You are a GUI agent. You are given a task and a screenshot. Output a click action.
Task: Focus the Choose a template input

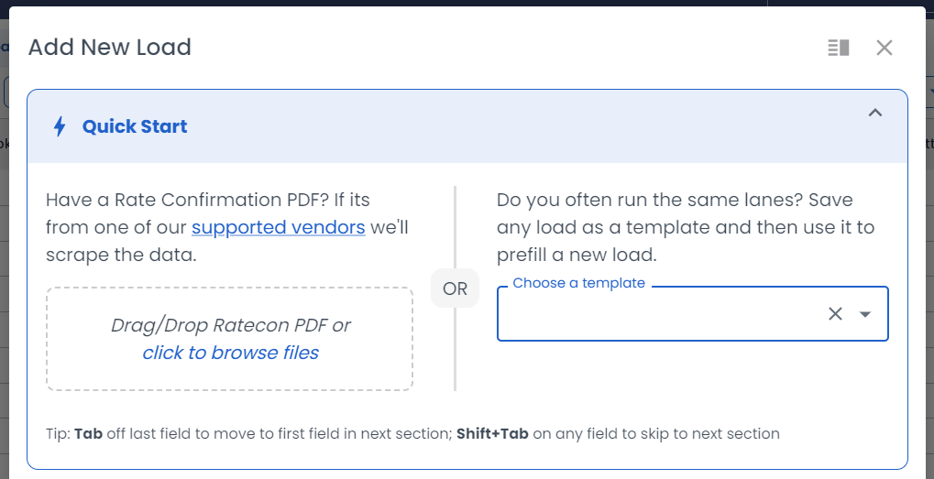(660, 314)
